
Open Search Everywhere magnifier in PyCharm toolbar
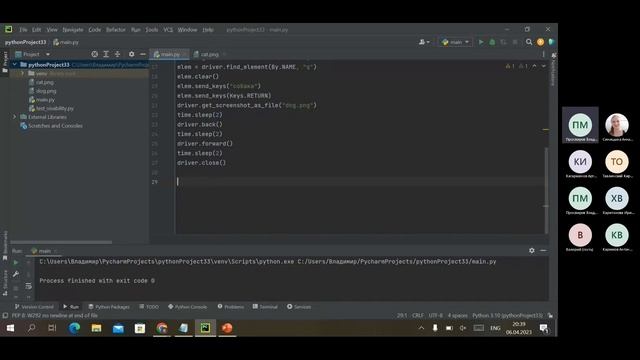pos(529,42)
